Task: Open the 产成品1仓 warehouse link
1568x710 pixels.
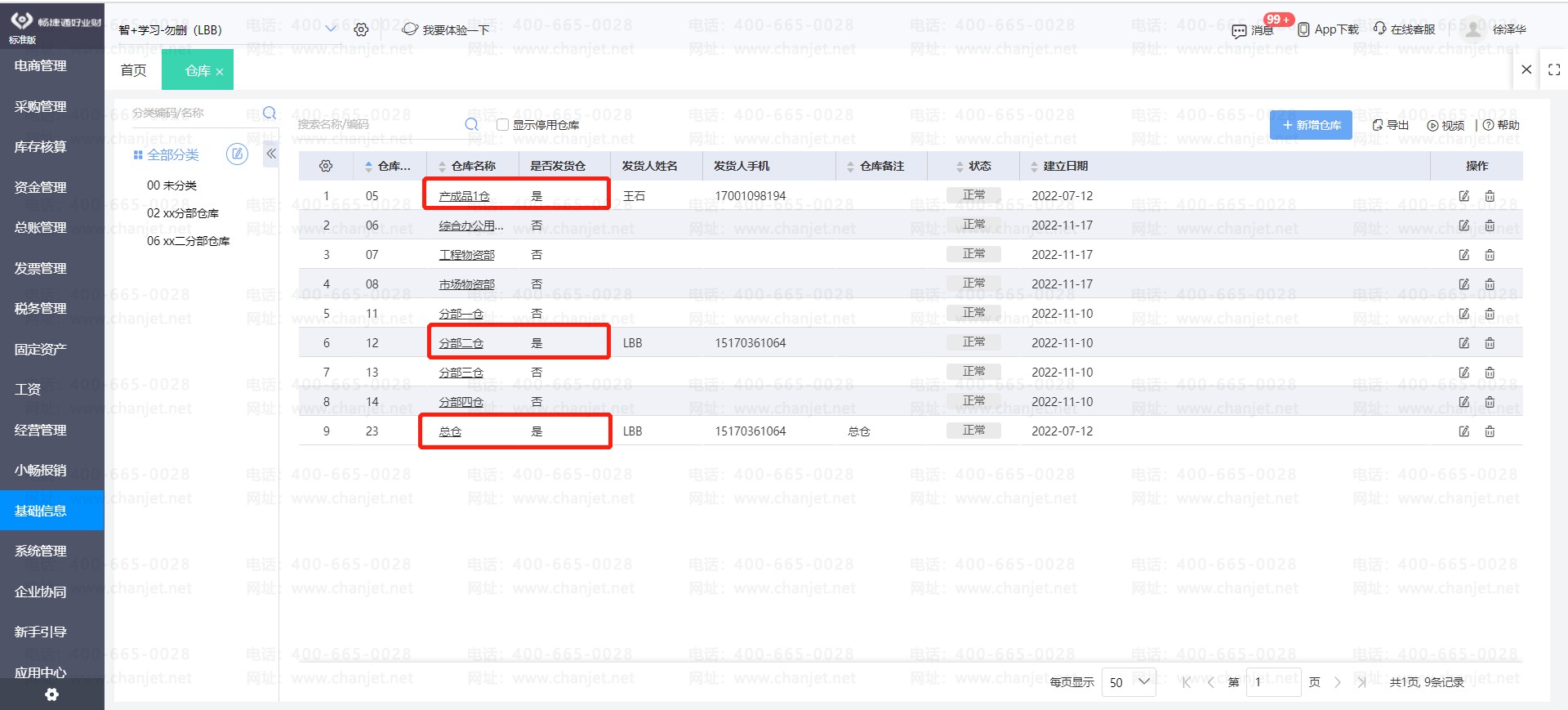Action: click(x=464, y=196)
